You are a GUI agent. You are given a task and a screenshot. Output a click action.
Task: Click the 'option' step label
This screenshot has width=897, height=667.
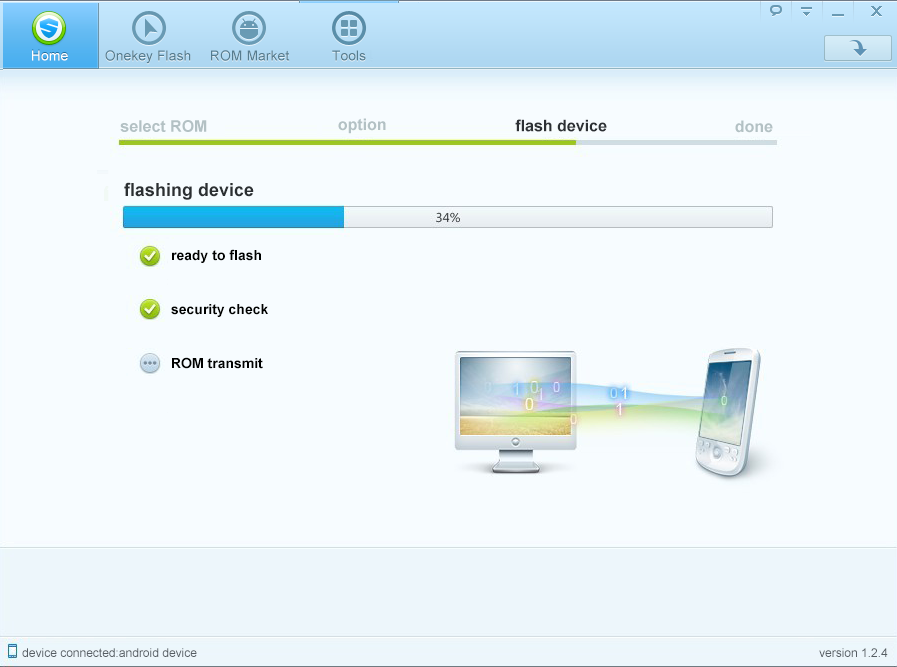click(362, 125)
